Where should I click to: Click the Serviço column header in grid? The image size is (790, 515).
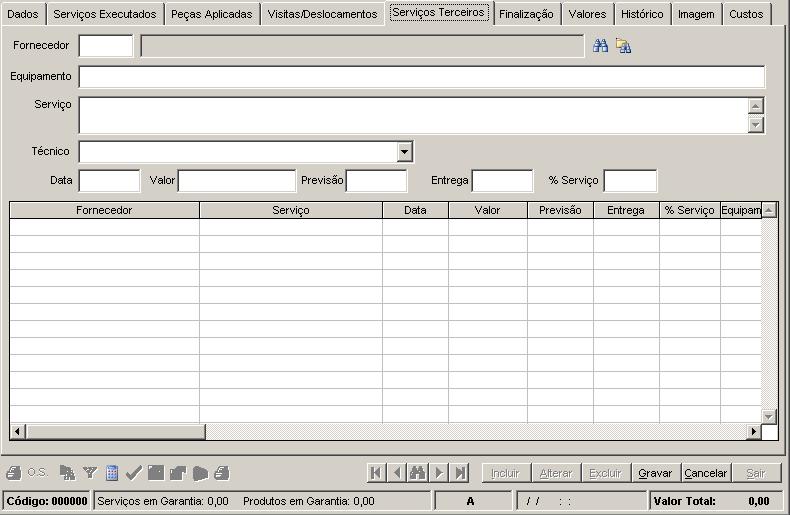[291, 210]
